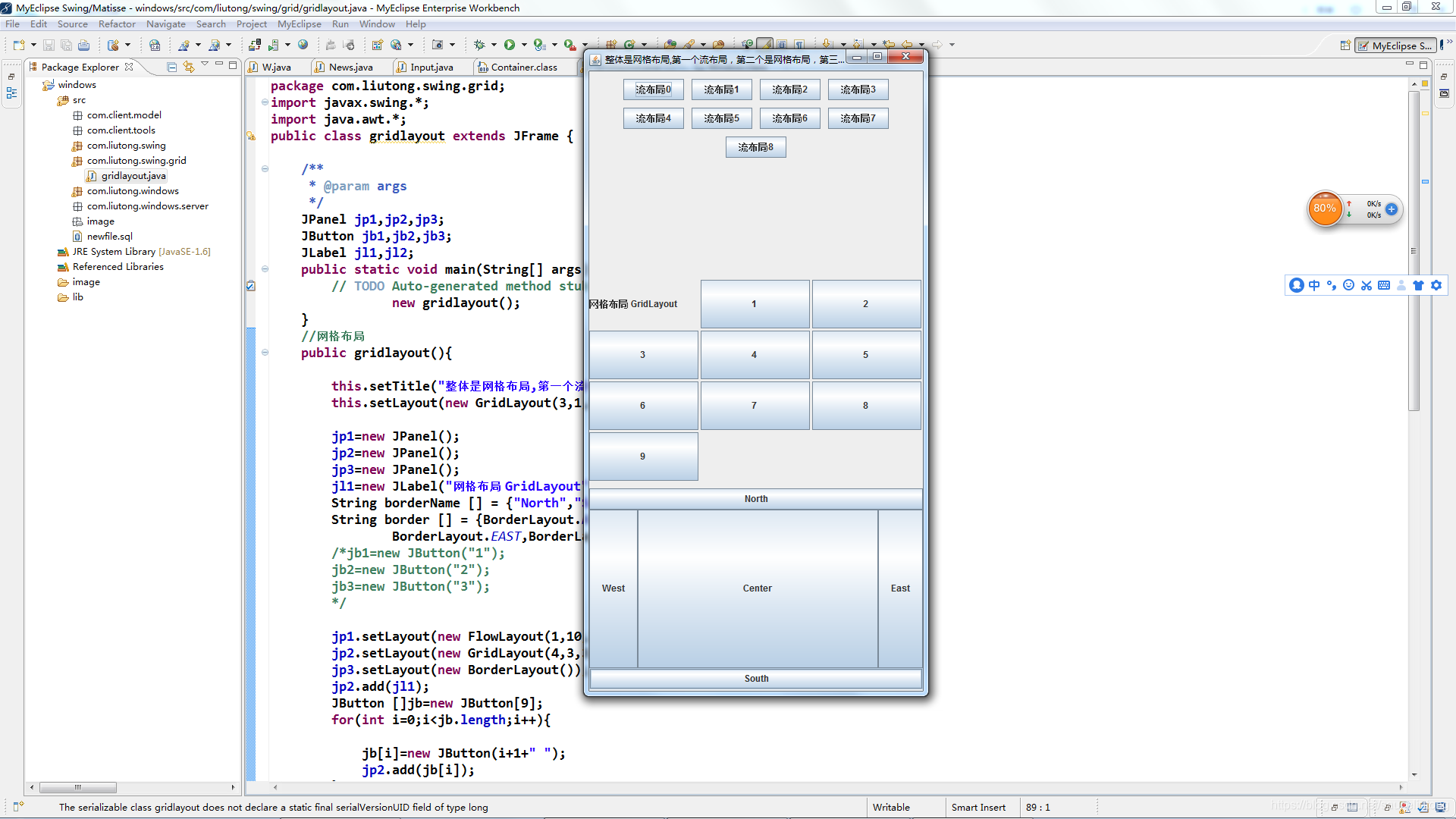The image size is (1456, 819).
Task: Toggle the input method soft keyboard
Action: pos(1384,285)
